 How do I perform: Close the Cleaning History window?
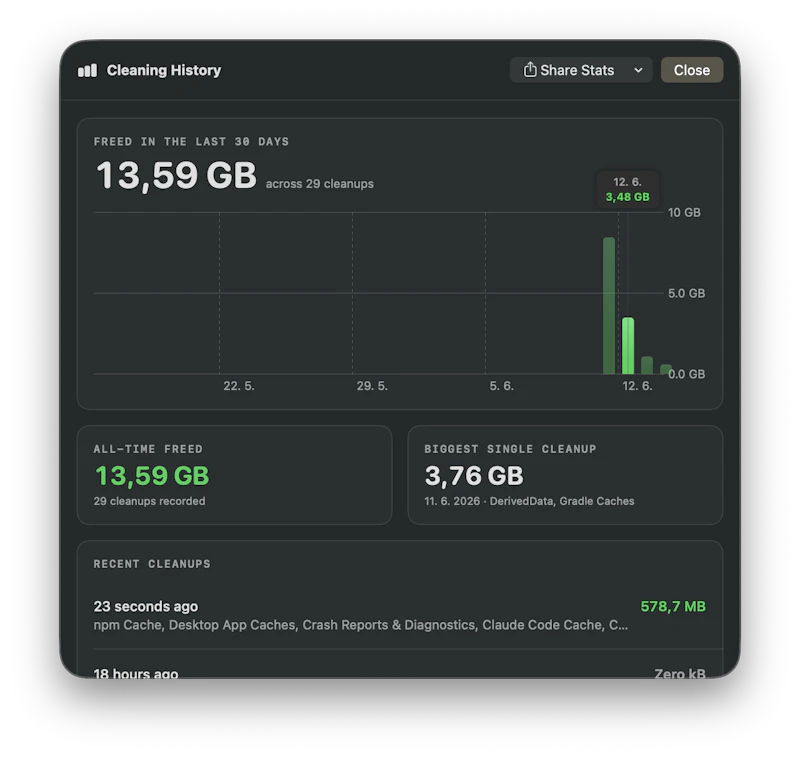click(691, 70)
